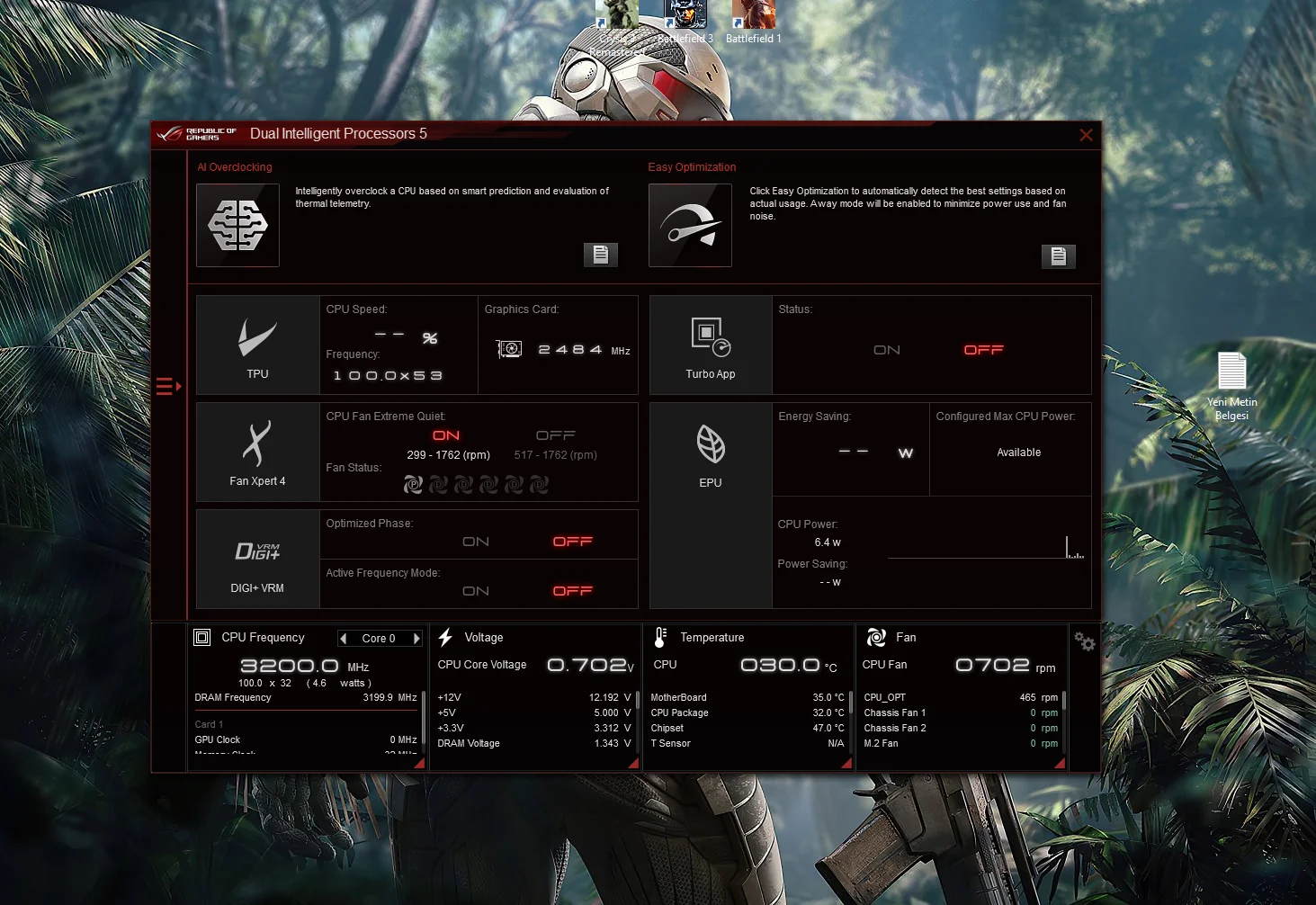The height and width of the screenshot is (905, 1316).
Task: Switch CPU Fan Extreme Quiet to OFF
Action: (x=556, y=435)
